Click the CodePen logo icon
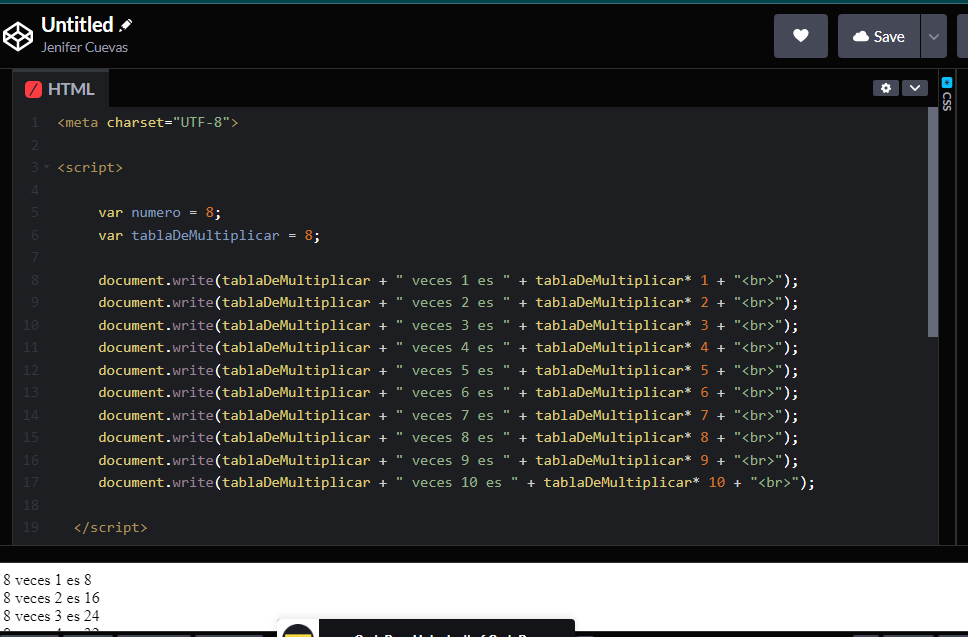 pos(18,36)
